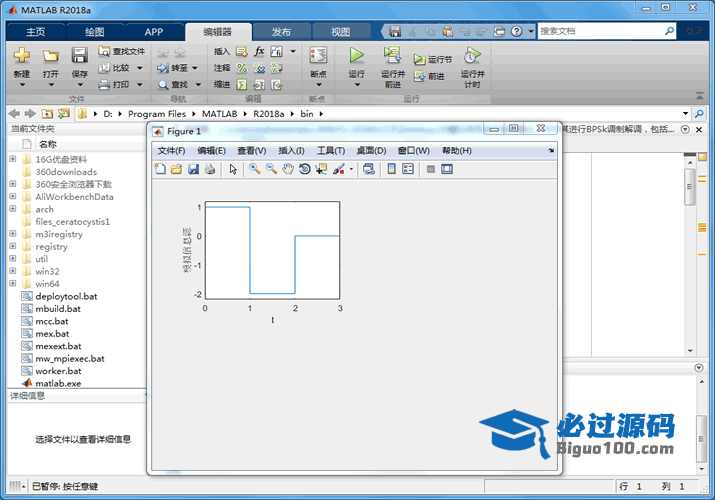Toggle the Zoom Out tool in figure
Image resolution: width=715 pixels, height=500 pixels.
(x=271, y=169)
